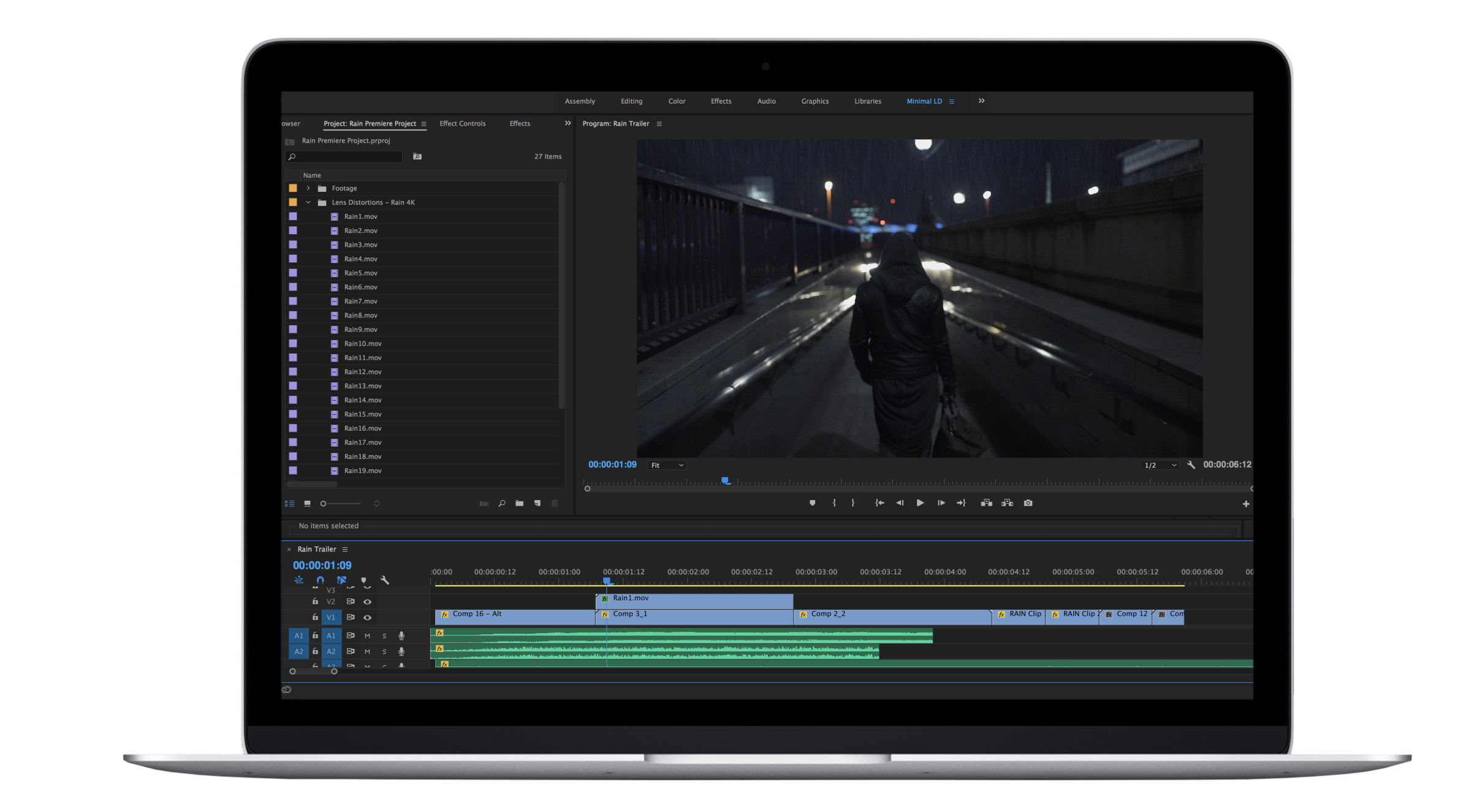Solo audio track A2
The image size is (1471, 812).
384,651
